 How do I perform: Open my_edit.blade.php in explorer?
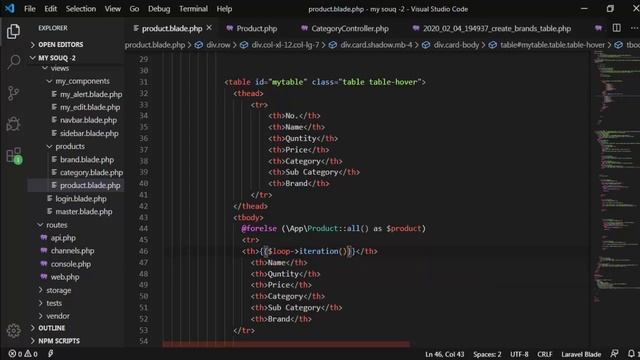(90, 107)
